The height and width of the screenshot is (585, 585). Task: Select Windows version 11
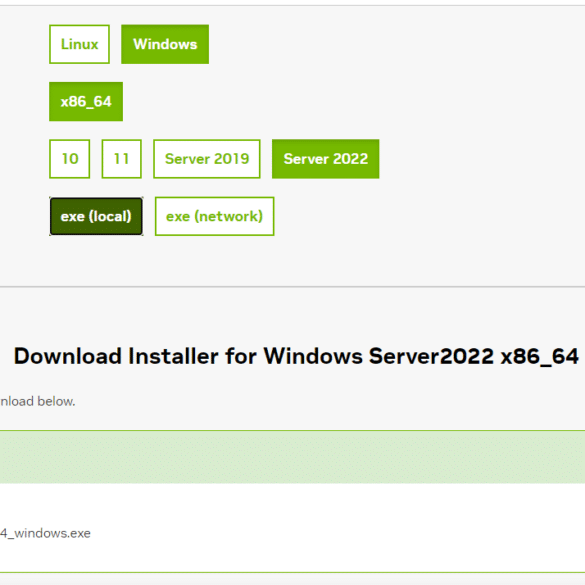click(122, 159)
